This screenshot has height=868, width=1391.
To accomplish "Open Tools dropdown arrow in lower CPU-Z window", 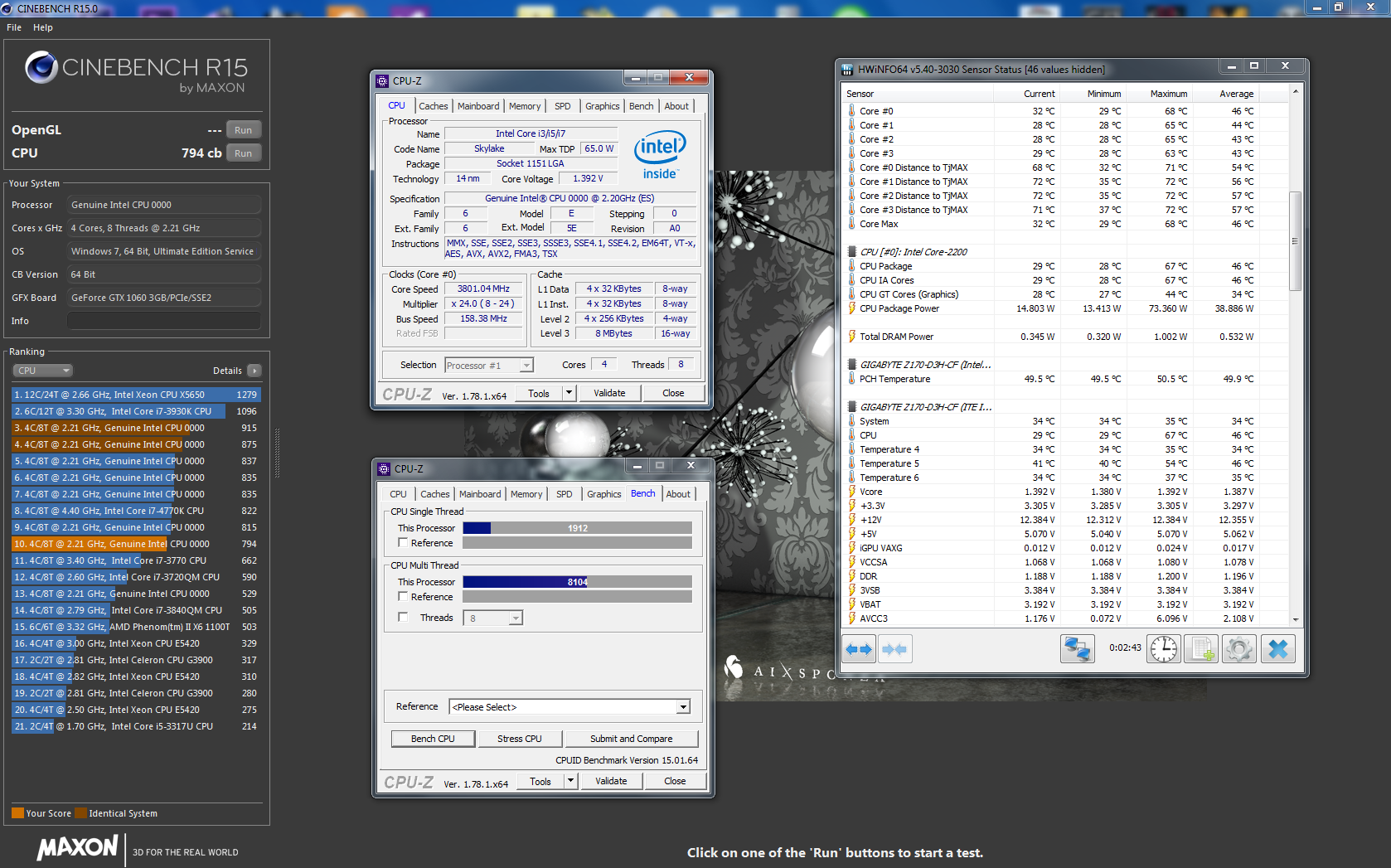I will pos(570,781).
